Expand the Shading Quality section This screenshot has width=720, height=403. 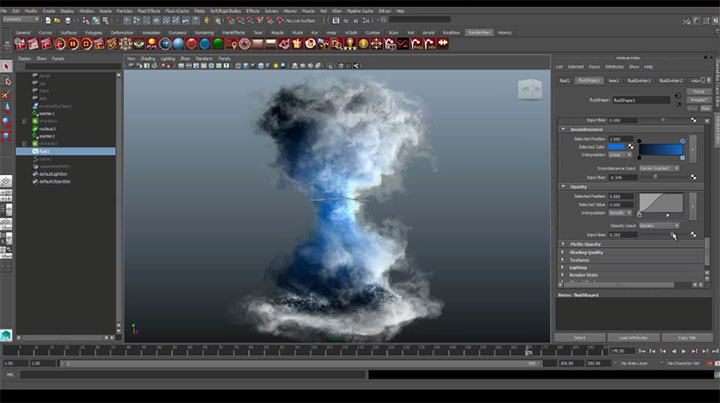click(563, 252)
